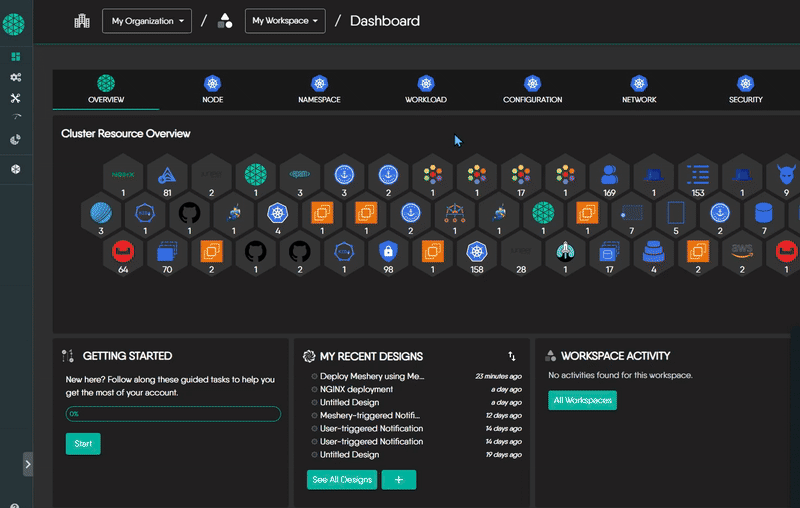Open the My Organization dropdown
The width and height of the screenshot is (800, 508).
pos(147,21)
